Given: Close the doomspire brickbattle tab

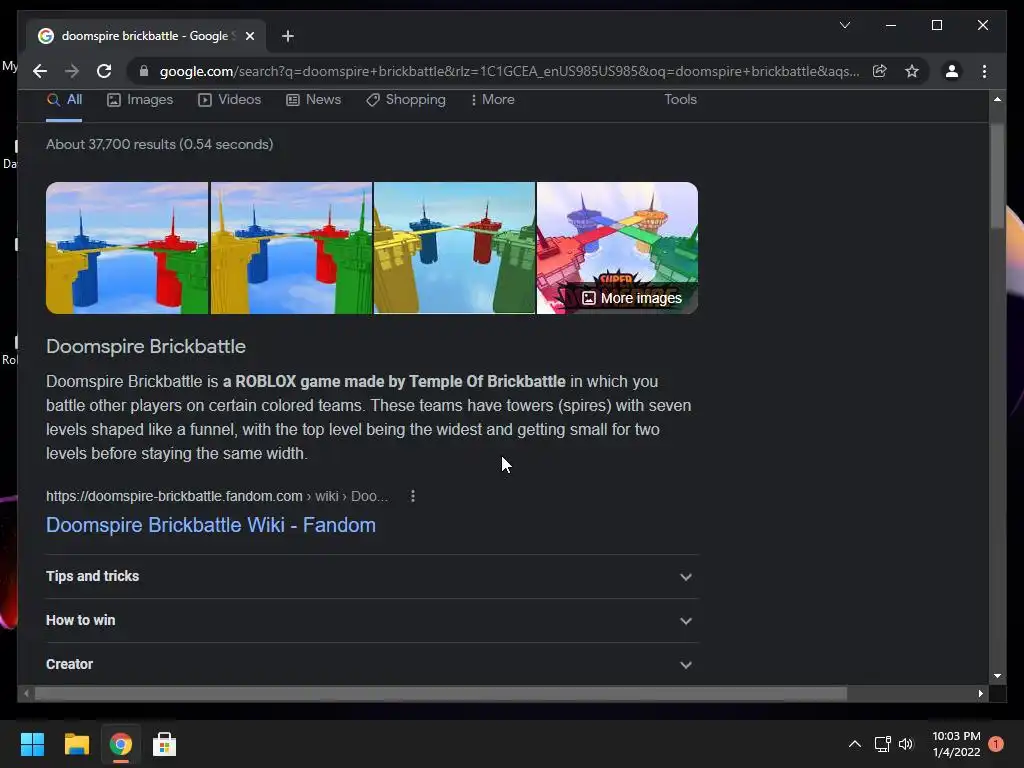Looking at the screenshot, I should [x=249, y=36].
